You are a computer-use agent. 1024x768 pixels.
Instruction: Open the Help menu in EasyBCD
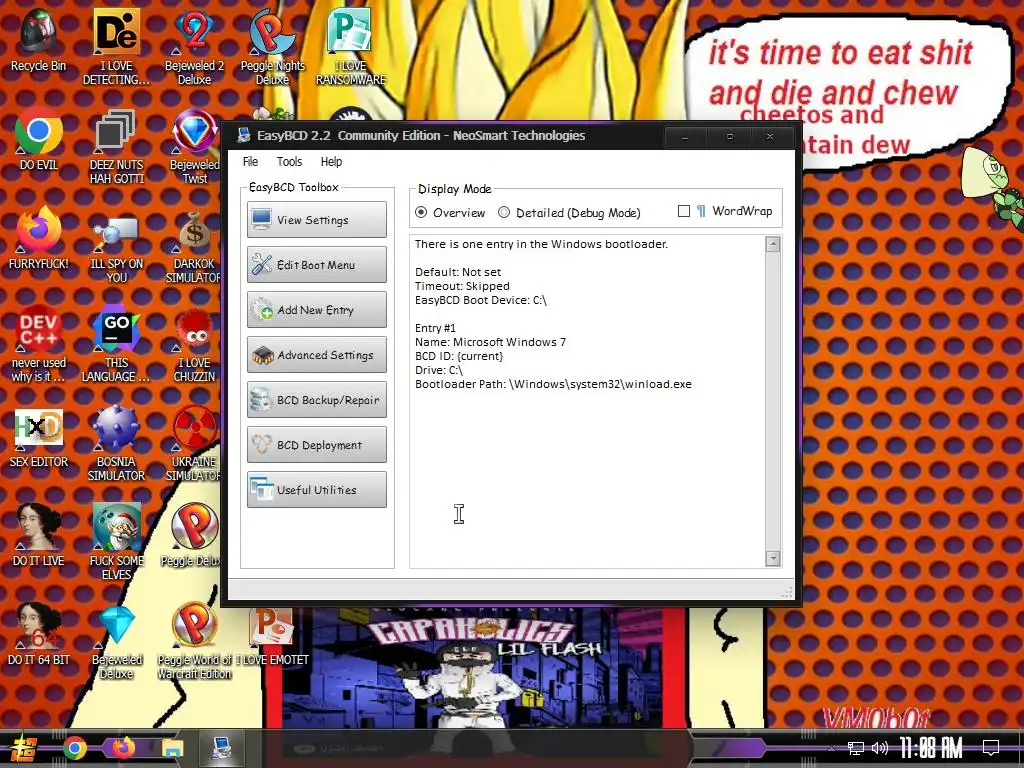tap(331, 162)
